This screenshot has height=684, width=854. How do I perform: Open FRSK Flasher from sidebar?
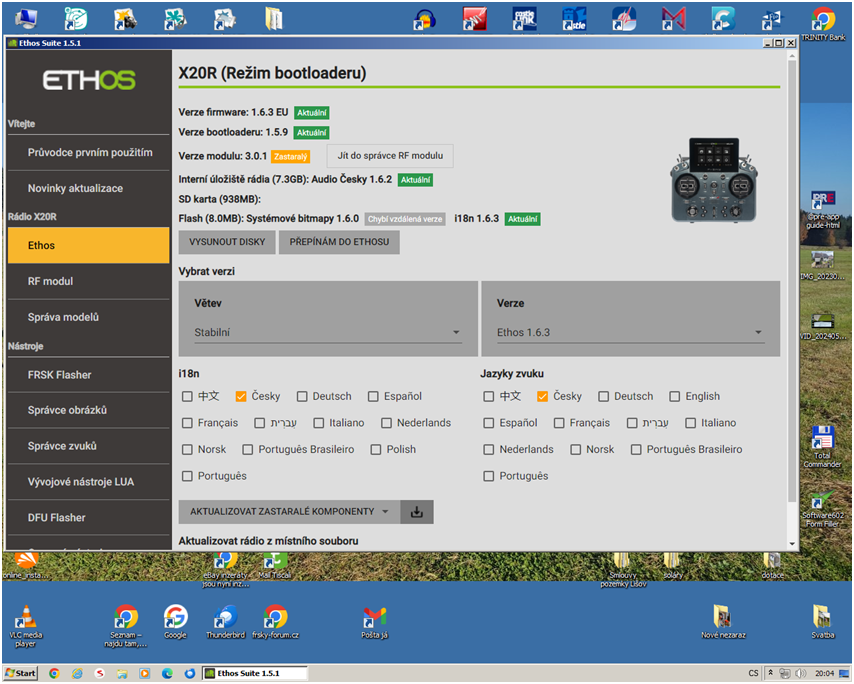88,374
